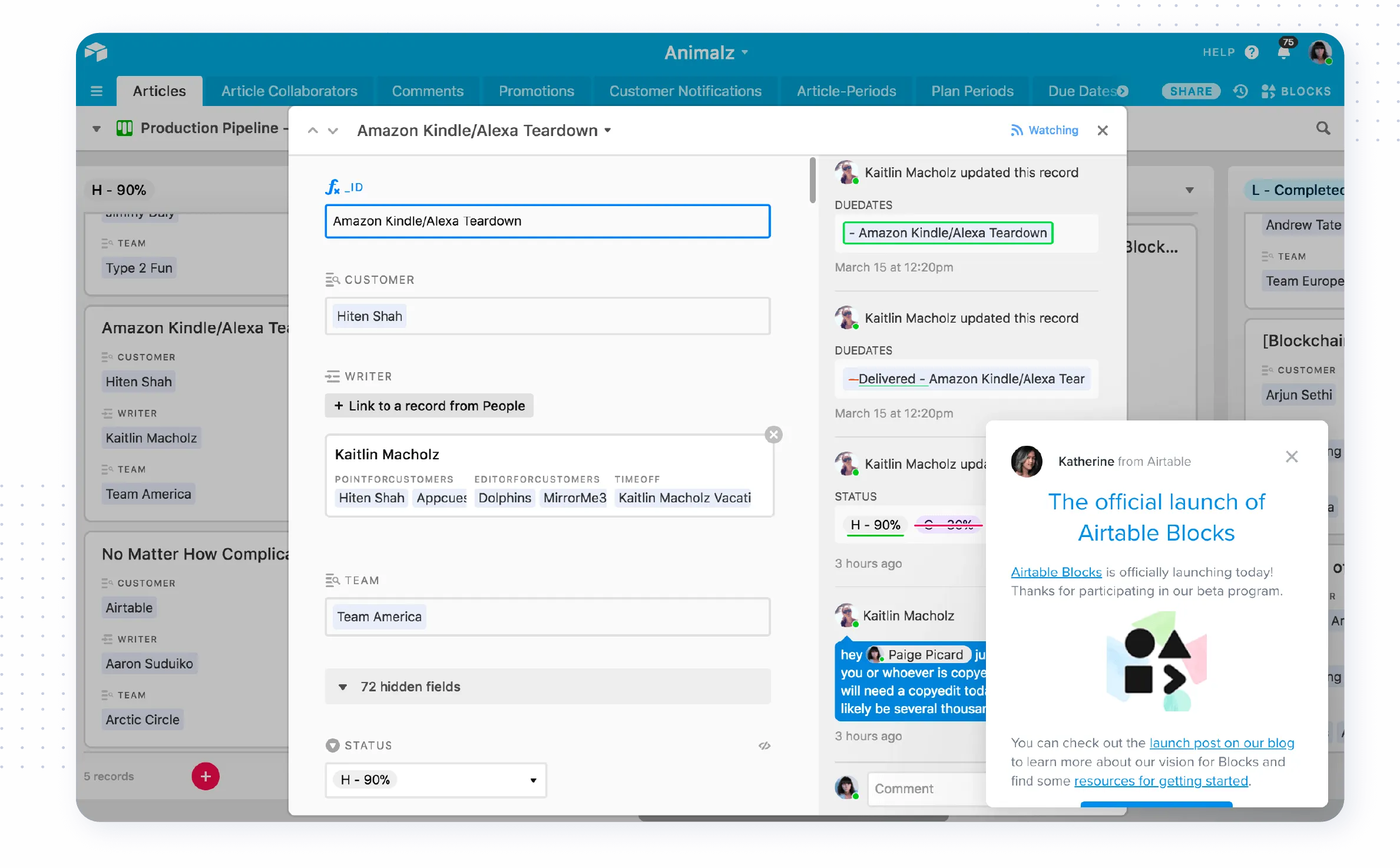Open the launch post on our blog link
Screen dimensions: 1400x868
(1222, 743)
